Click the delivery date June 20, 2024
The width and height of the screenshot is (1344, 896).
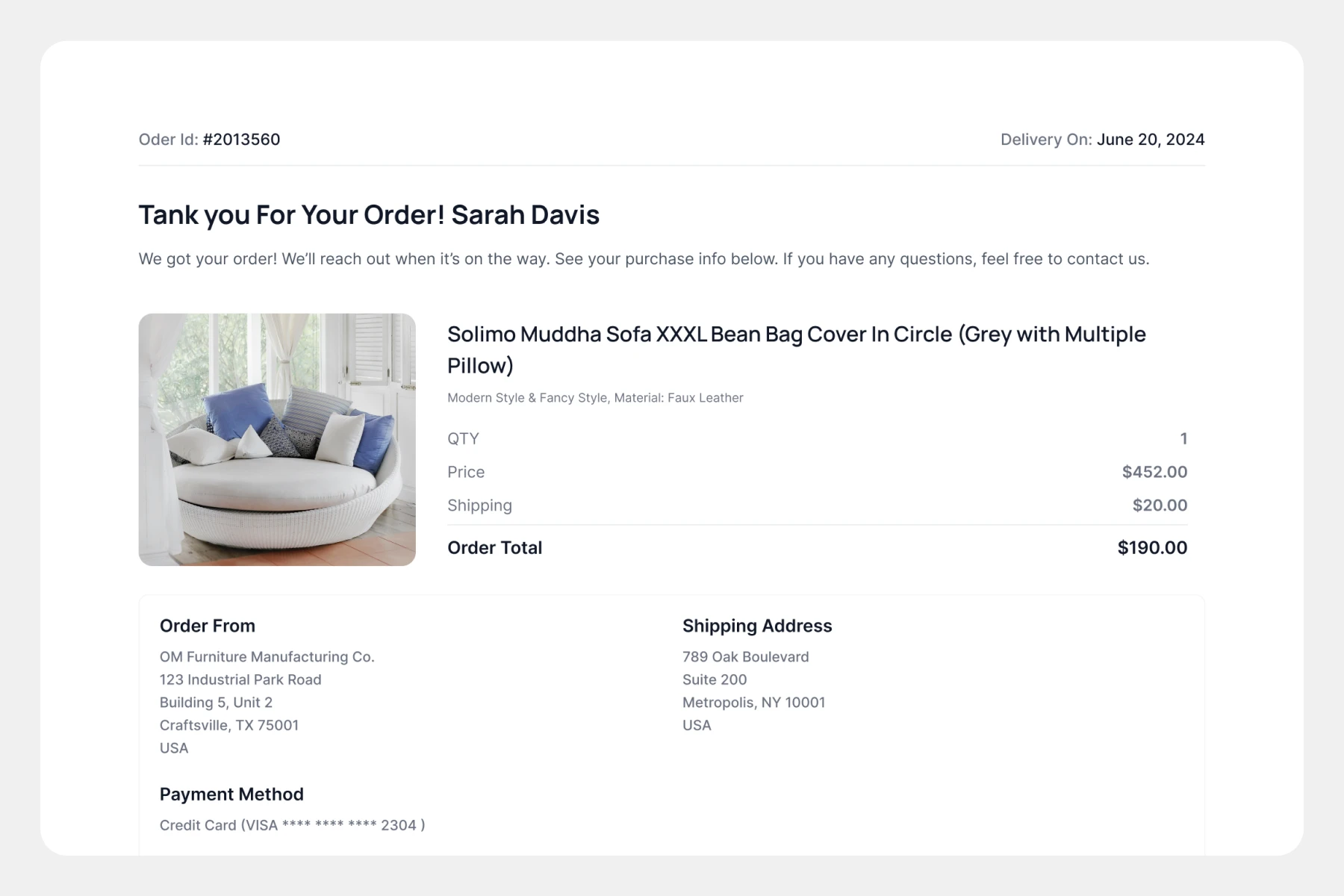(1150, 140)
